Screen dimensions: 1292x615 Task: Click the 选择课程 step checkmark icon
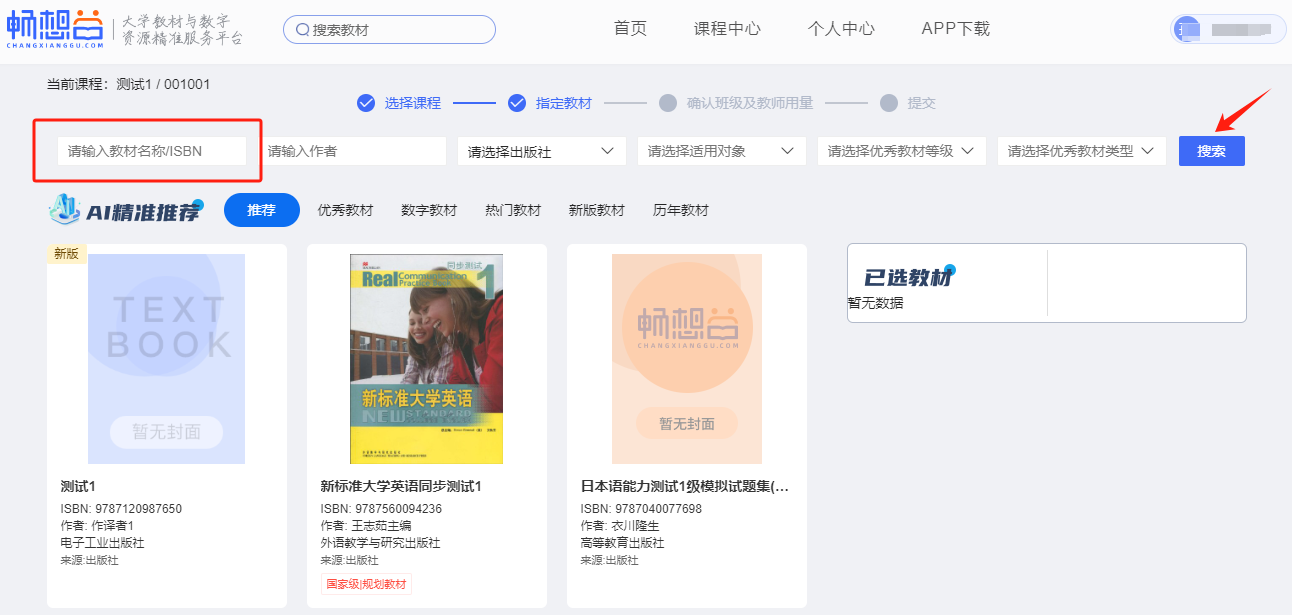[366, 103]
